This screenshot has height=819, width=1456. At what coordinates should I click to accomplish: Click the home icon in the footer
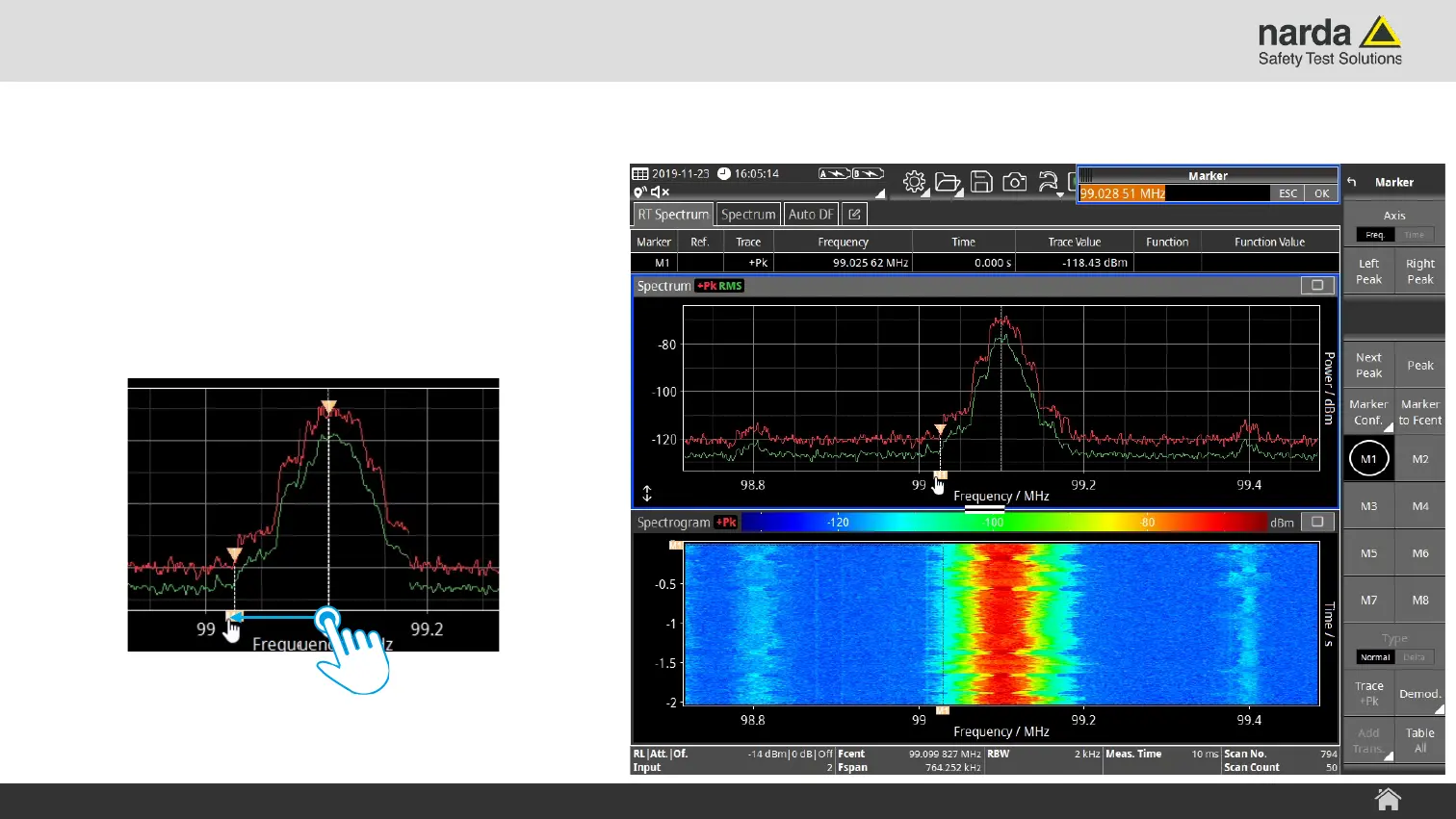coord(1388,800)
